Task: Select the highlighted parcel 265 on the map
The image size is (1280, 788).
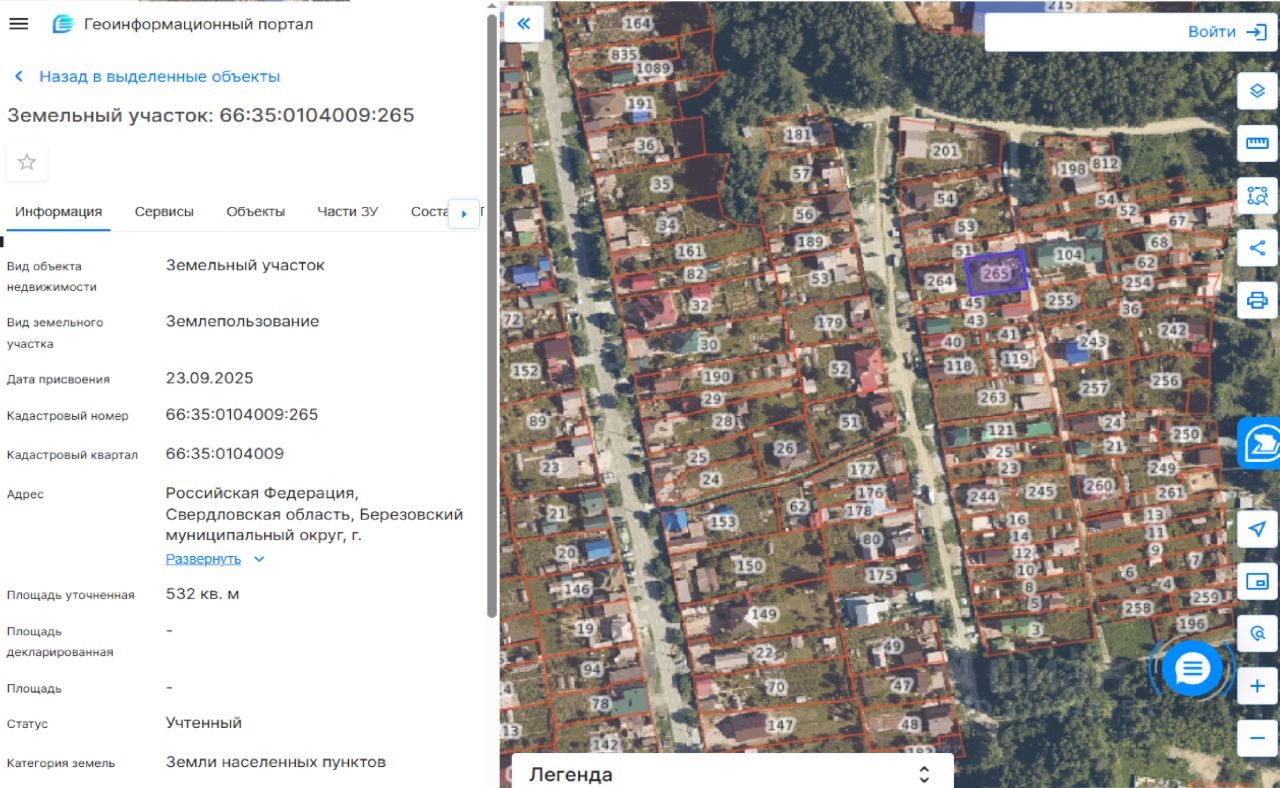Action: pos(997,272)
